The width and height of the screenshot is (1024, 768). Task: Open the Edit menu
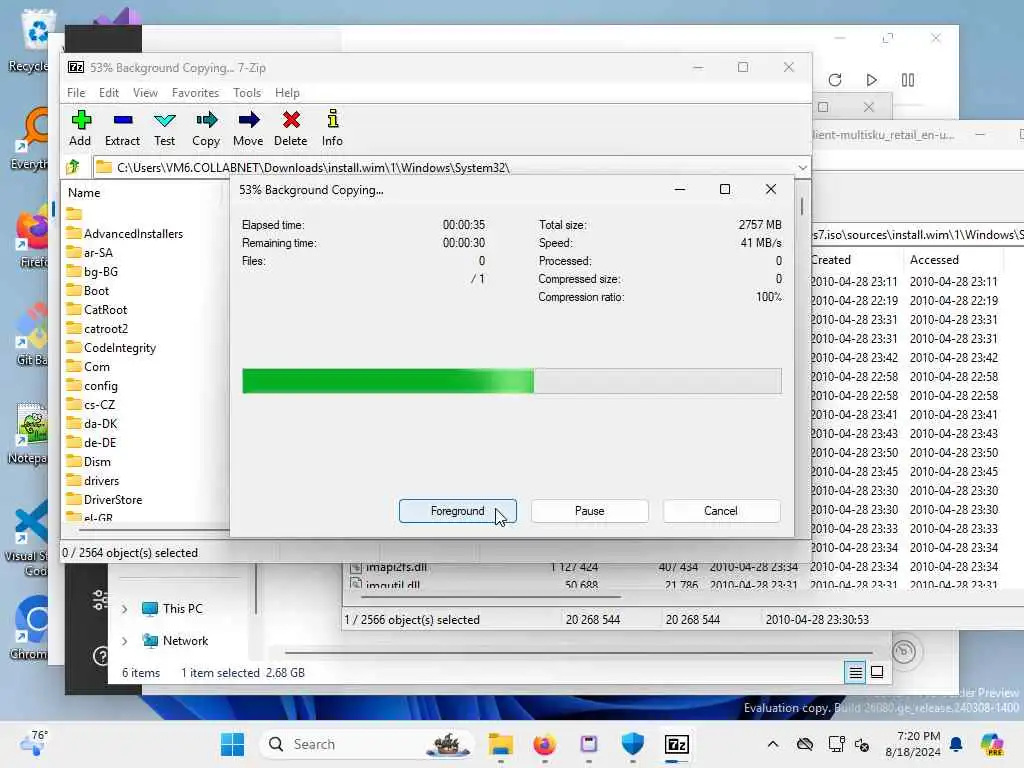tap(108, 93)
